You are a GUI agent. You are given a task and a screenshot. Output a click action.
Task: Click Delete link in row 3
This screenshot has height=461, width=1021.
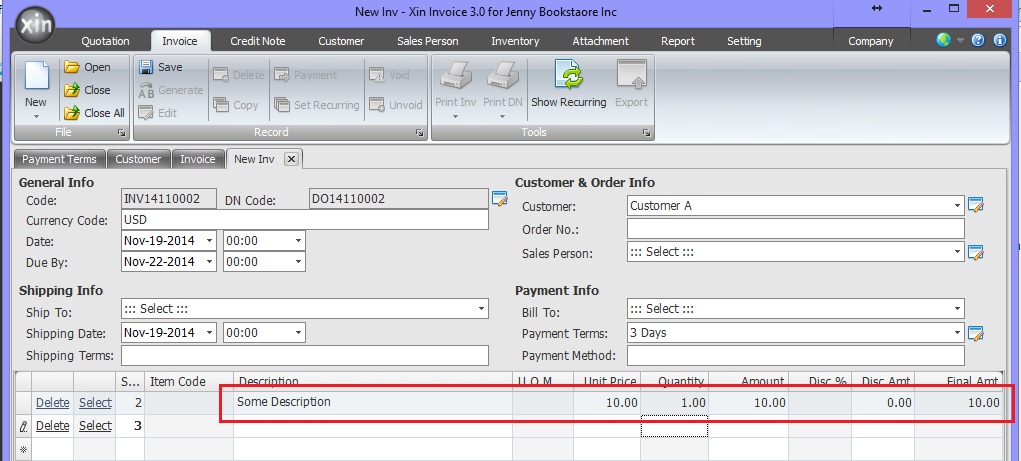click(52, 426)
